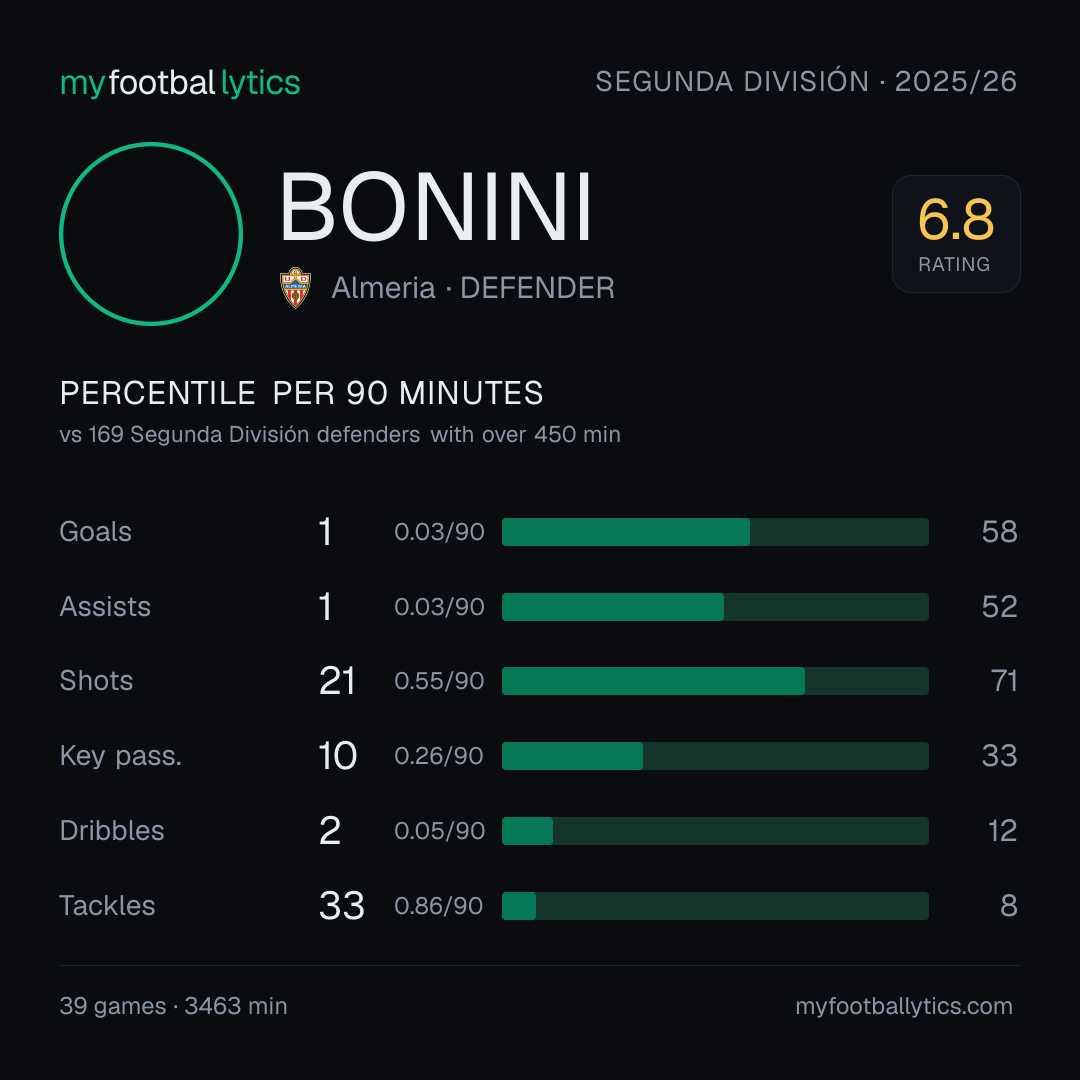This screenshot has width=1080, height=1080.
Task: Click the Tackles percentile bar
Action: pyautogui.click(x=715, y=906)
